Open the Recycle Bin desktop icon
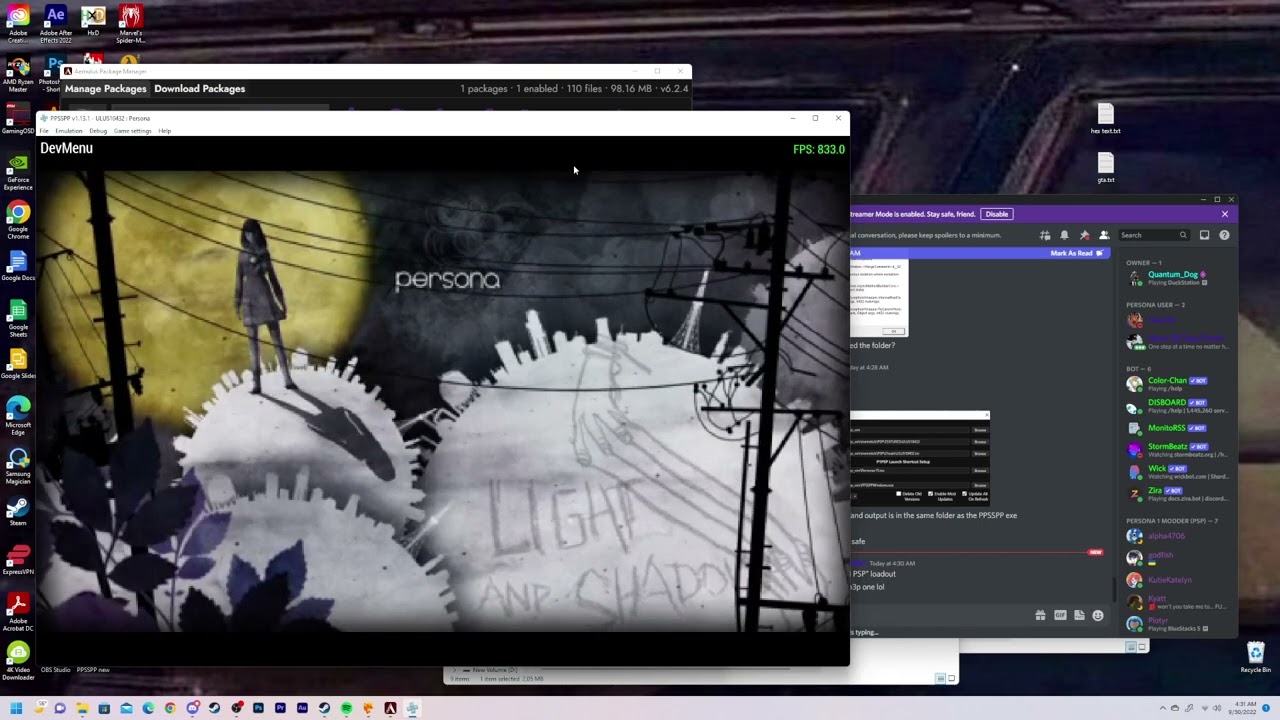This screenshot has height=720, width=1280. coord(1255,658)
